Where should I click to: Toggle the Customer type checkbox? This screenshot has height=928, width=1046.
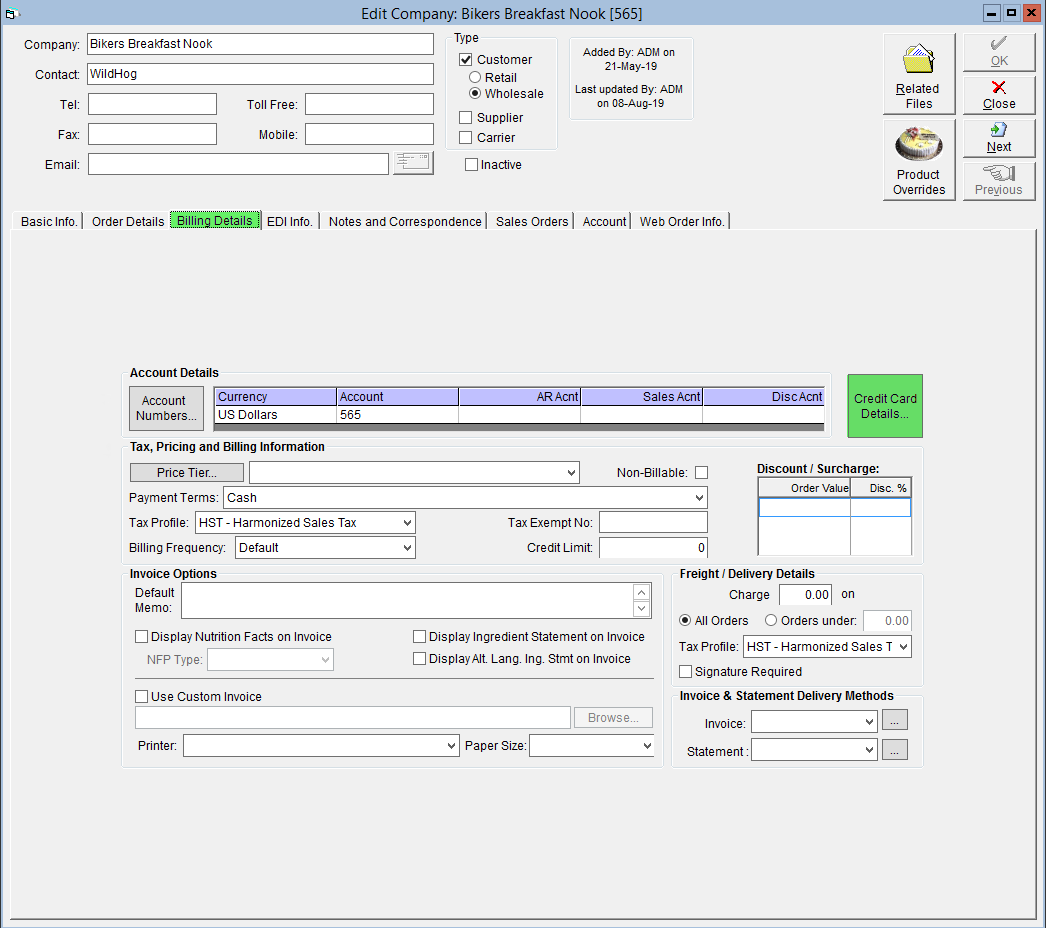466,59
